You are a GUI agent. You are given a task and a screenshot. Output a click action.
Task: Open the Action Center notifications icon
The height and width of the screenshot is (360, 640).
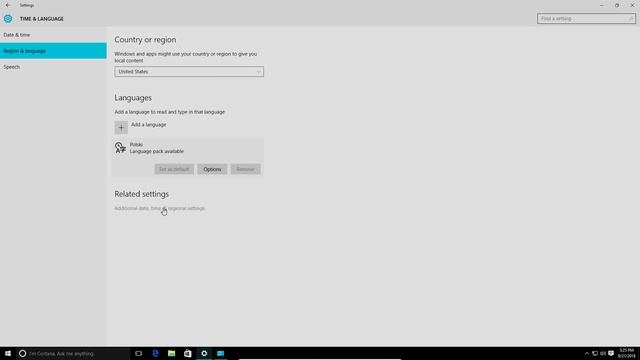click(611, 353)
